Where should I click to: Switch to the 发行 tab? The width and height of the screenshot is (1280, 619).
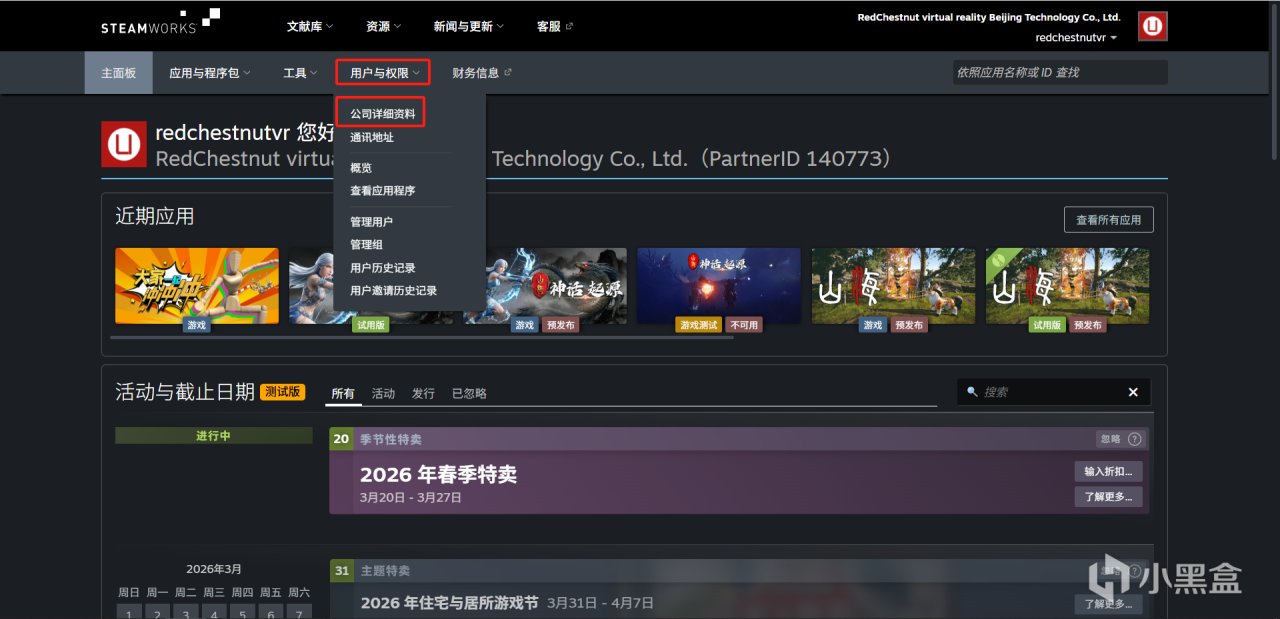coord(423,393)
